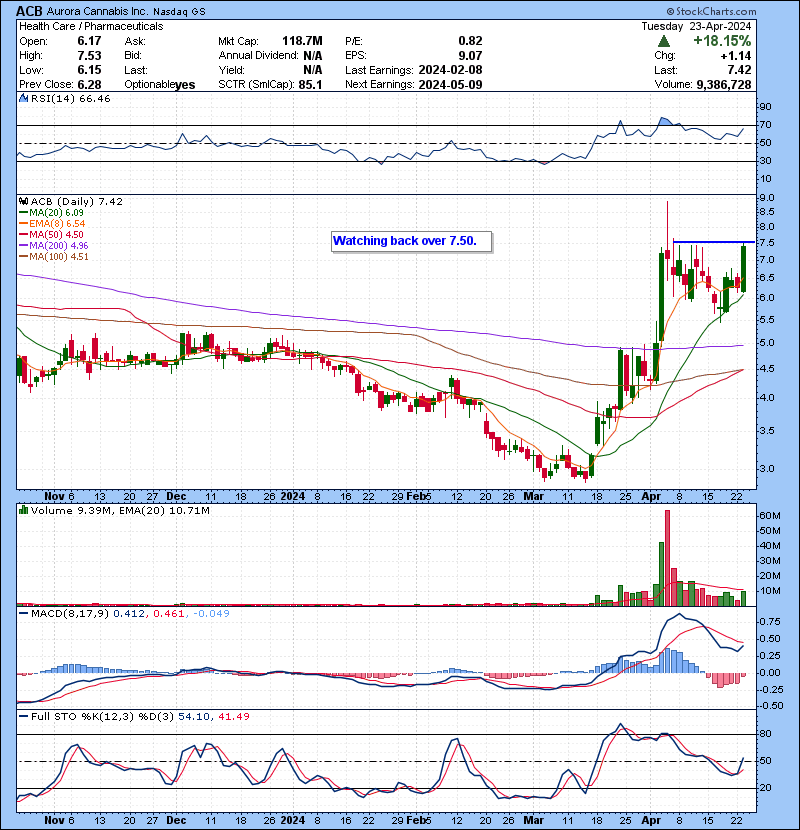Click the StockCharts.com label
The image size is (800, 830).
pyautogui.click(x=712, y=11)
